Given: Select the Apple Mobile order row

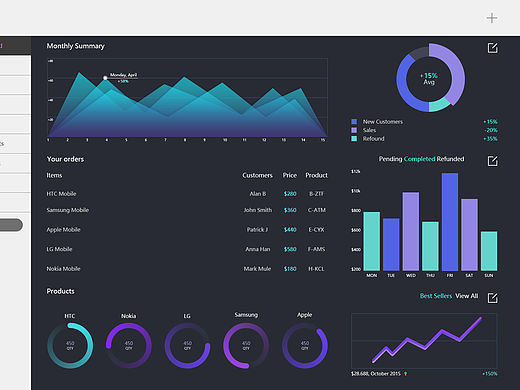Looking at the screenshot, I should [x=187, y=229].
